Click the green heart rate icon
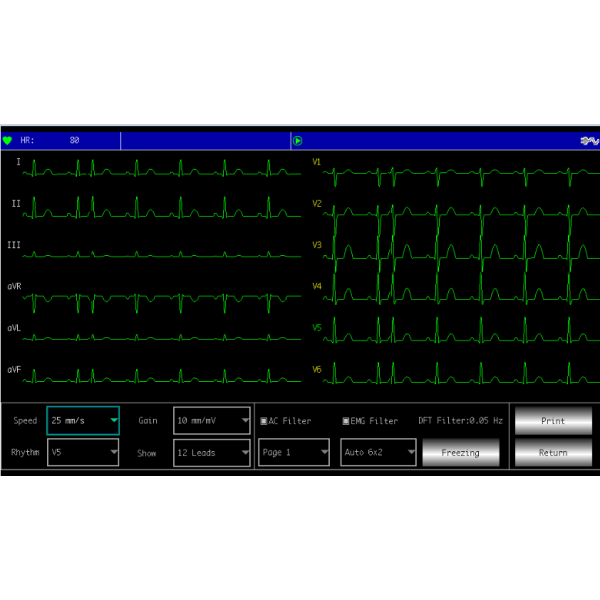The width and height of the screenshot is (600, 600). point(7,141)
